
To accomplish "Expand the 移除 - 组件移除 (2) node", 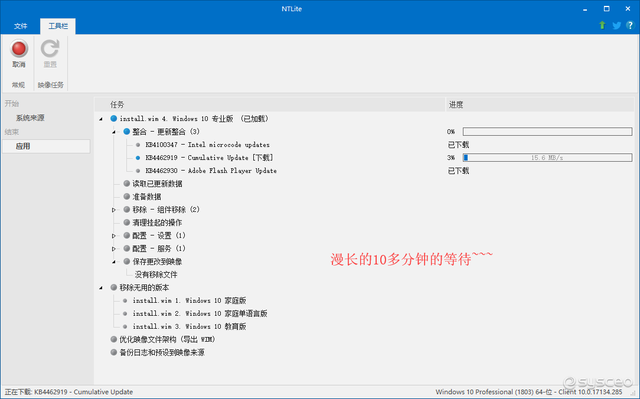I will click(x=114, y=210).
